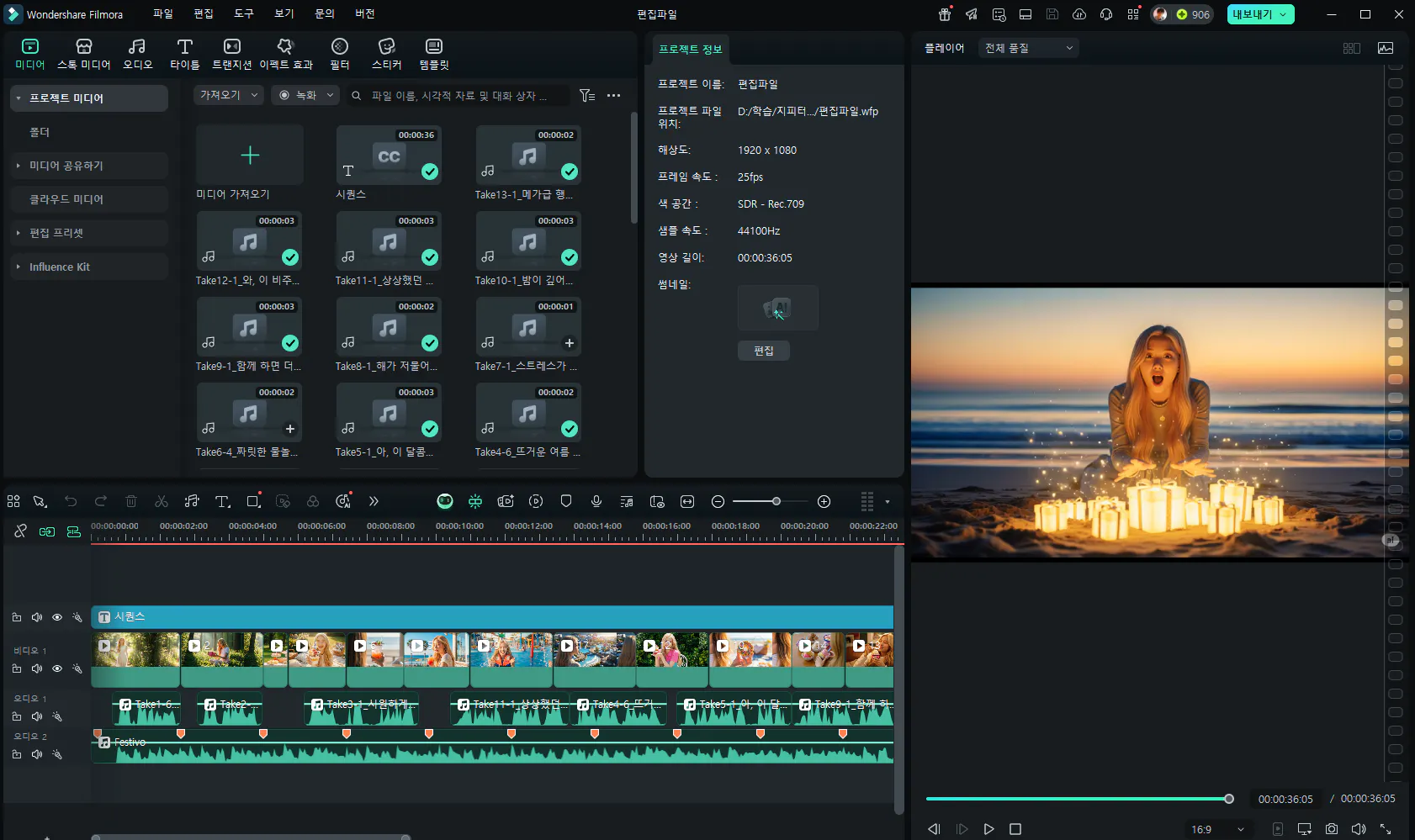Click the timeline zoom-in plus icon

824,501
